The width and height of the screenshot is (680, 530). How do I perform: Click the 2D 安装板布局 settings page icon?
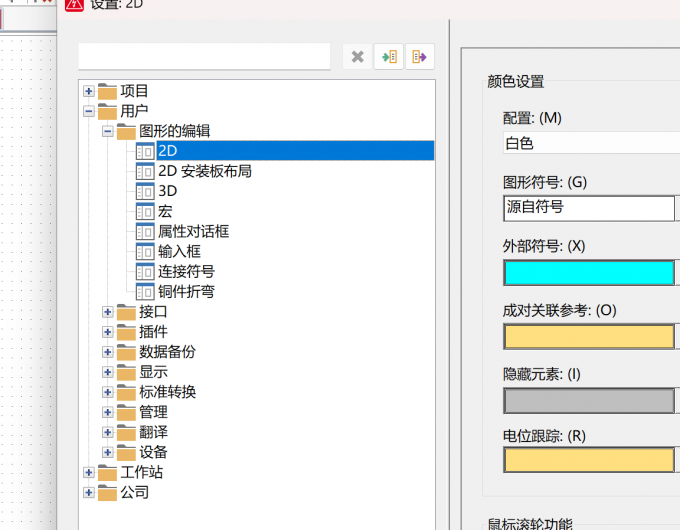pyautogui.click(x=145, y=171)
